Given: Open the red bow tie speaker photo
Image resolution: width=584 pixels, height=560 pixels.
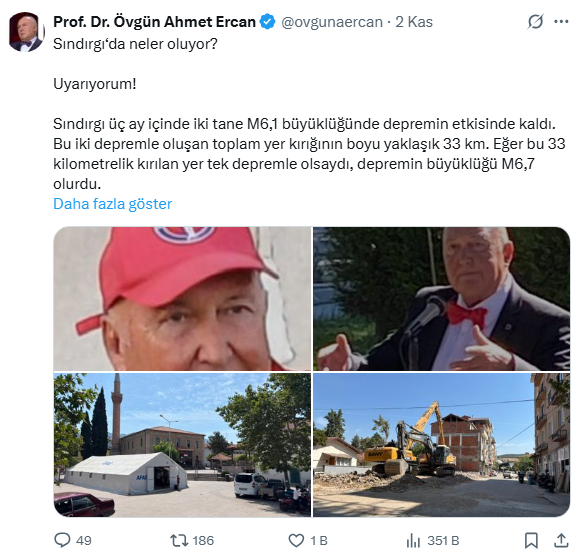Looking at the screenshot, I should pos(441,299).
